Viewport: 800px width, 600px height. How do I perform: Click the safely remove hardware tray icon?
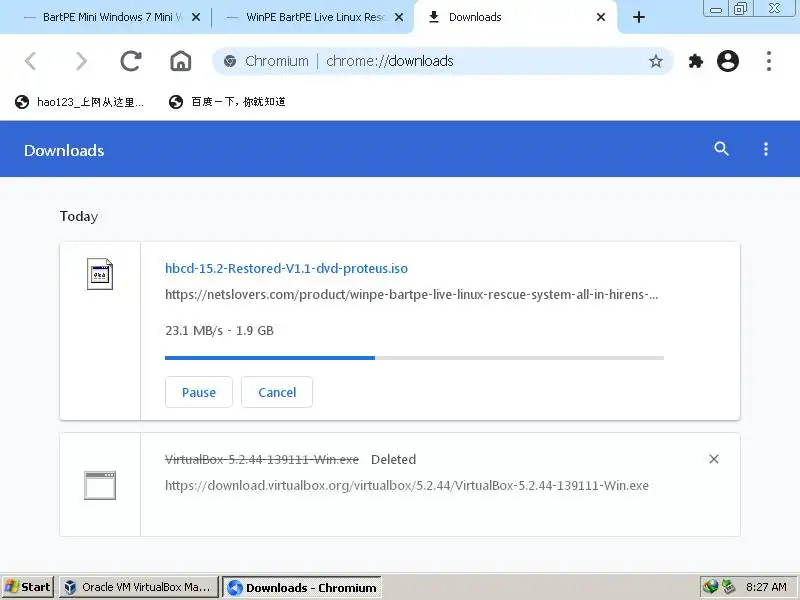(728, 587)
